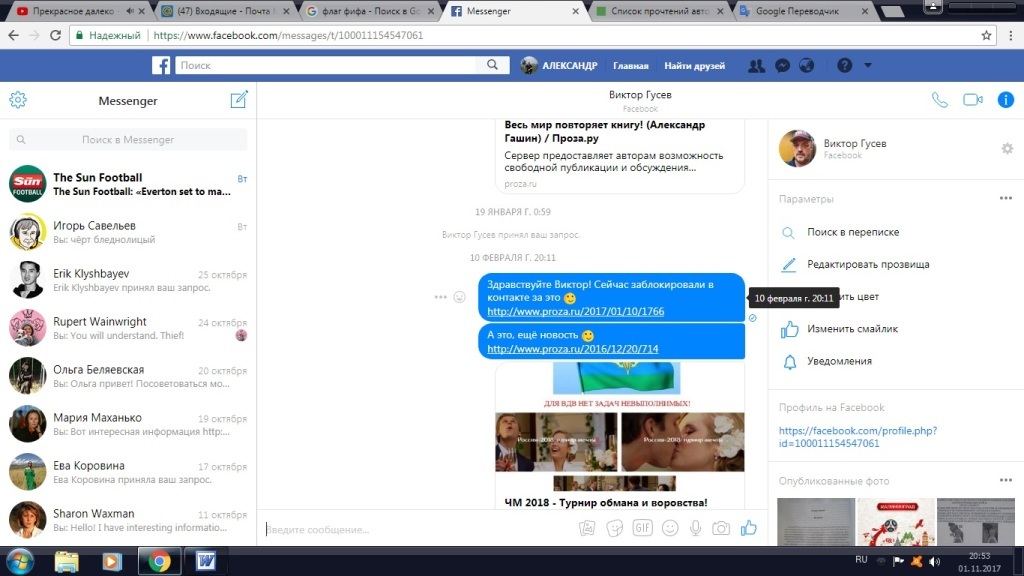Select Уведомления option
Viewport: 1024px width, 576px height.
[x=839, y=361]
